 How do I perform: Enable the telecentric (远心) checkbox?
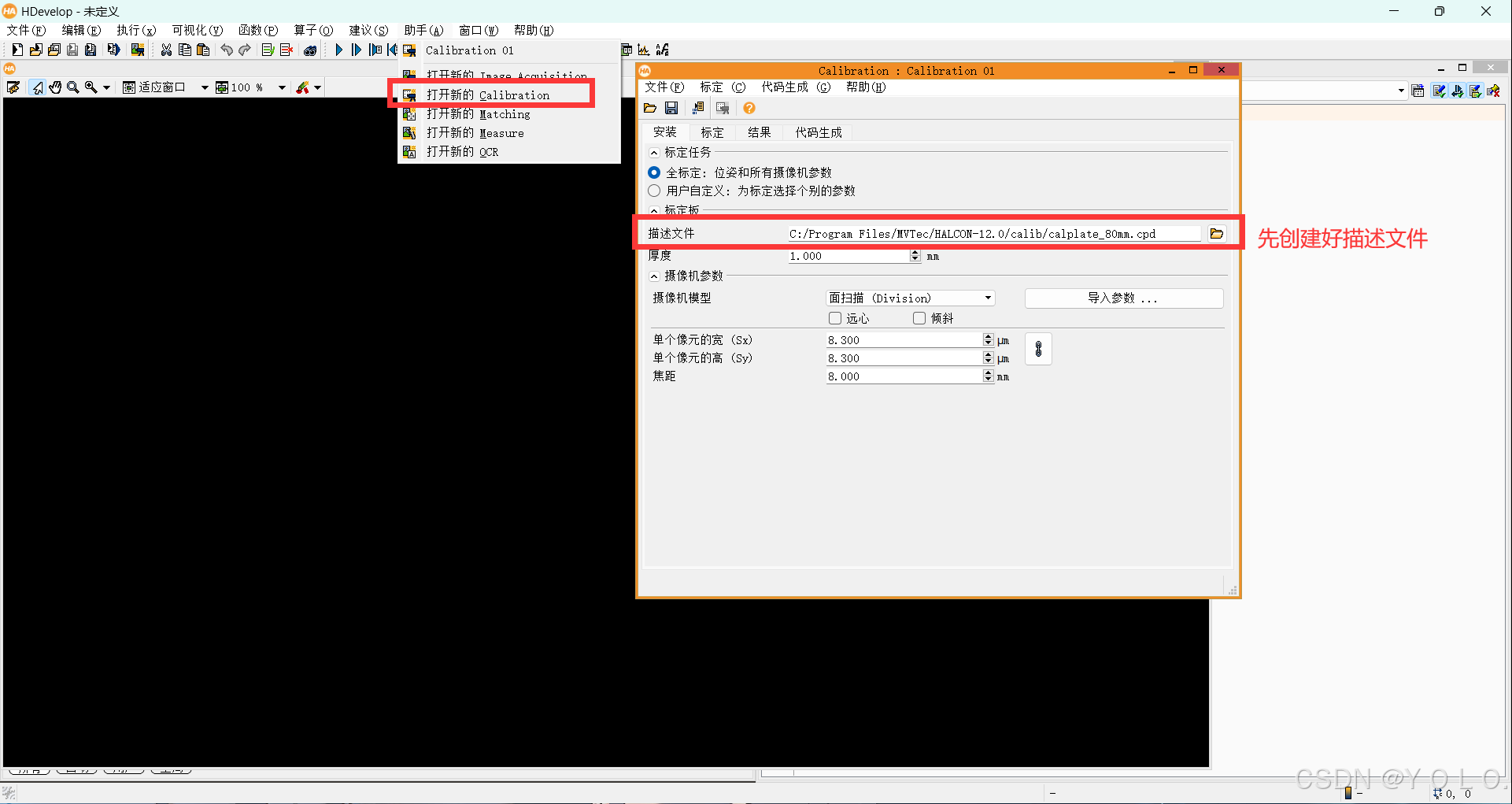tap(835, 318)
